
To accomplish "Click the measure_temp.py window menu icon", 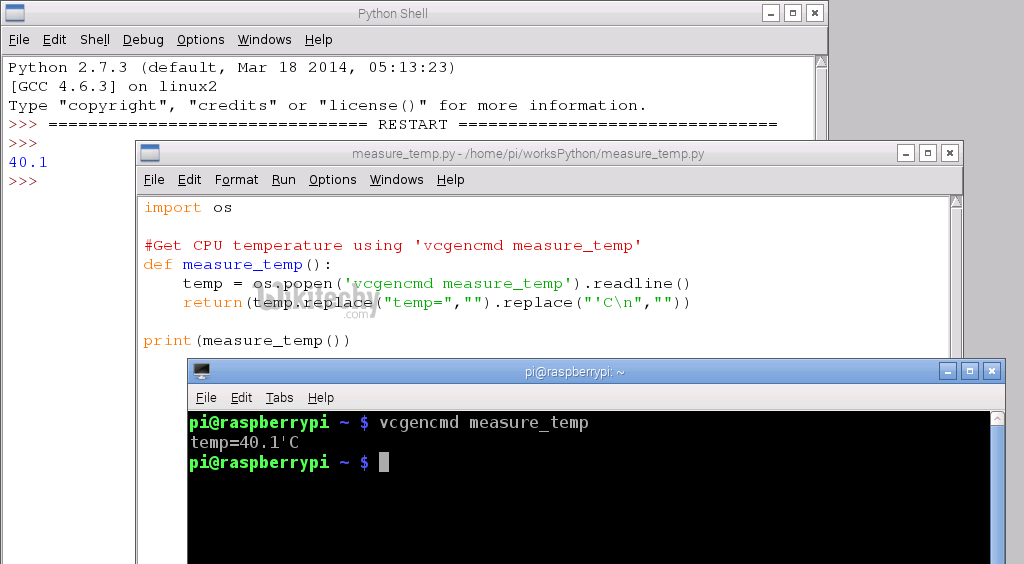I will tap(150, 153).
